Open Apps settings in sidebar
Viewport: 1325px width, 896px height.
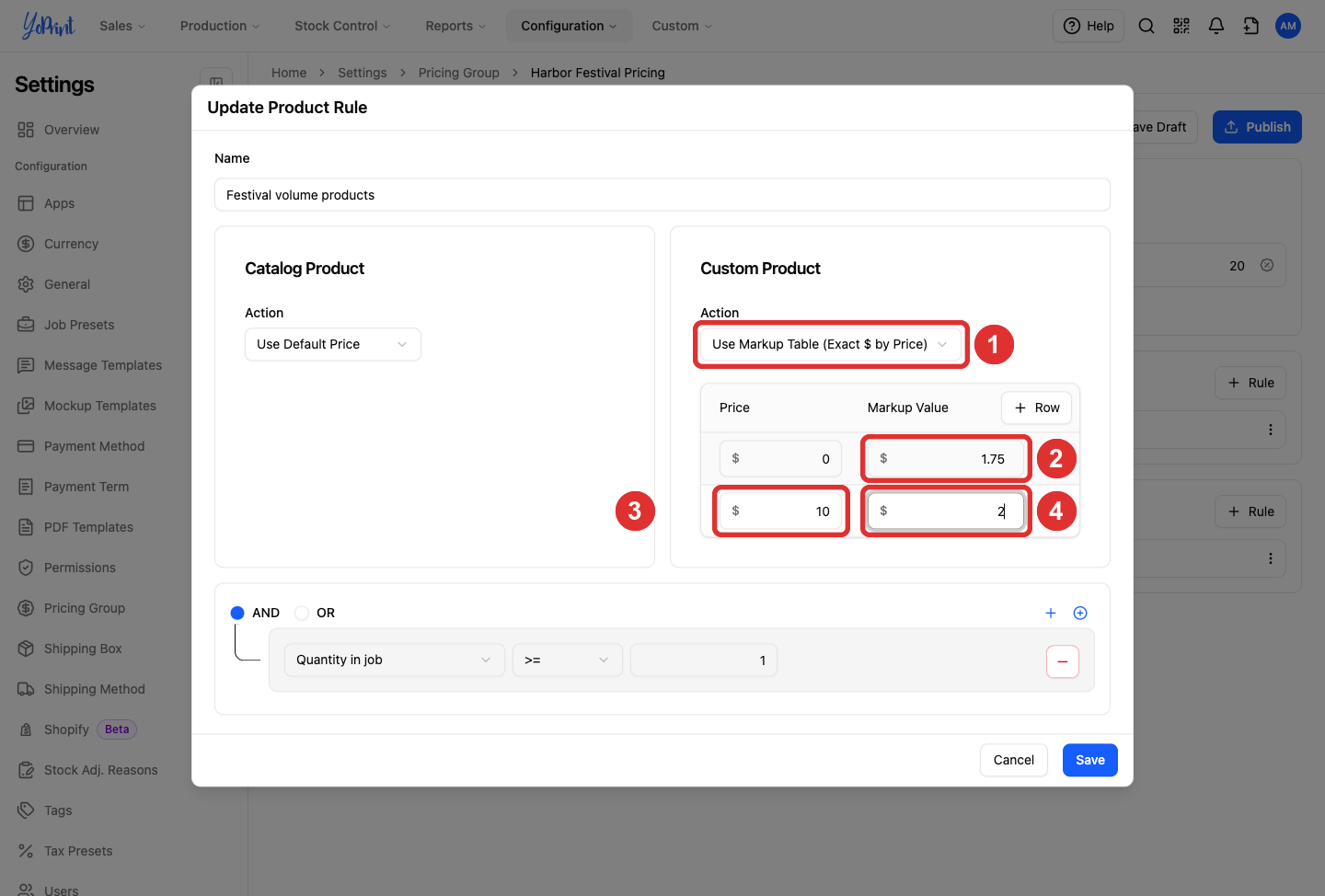59,203
